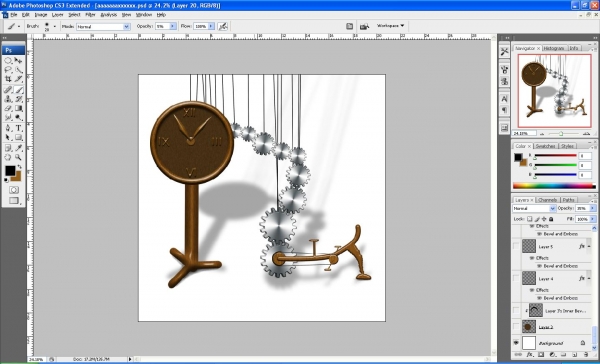Viewport: 600px width, 364px height.
Task: Switch to the Histogram tab
Action: (x=554, y=48)
